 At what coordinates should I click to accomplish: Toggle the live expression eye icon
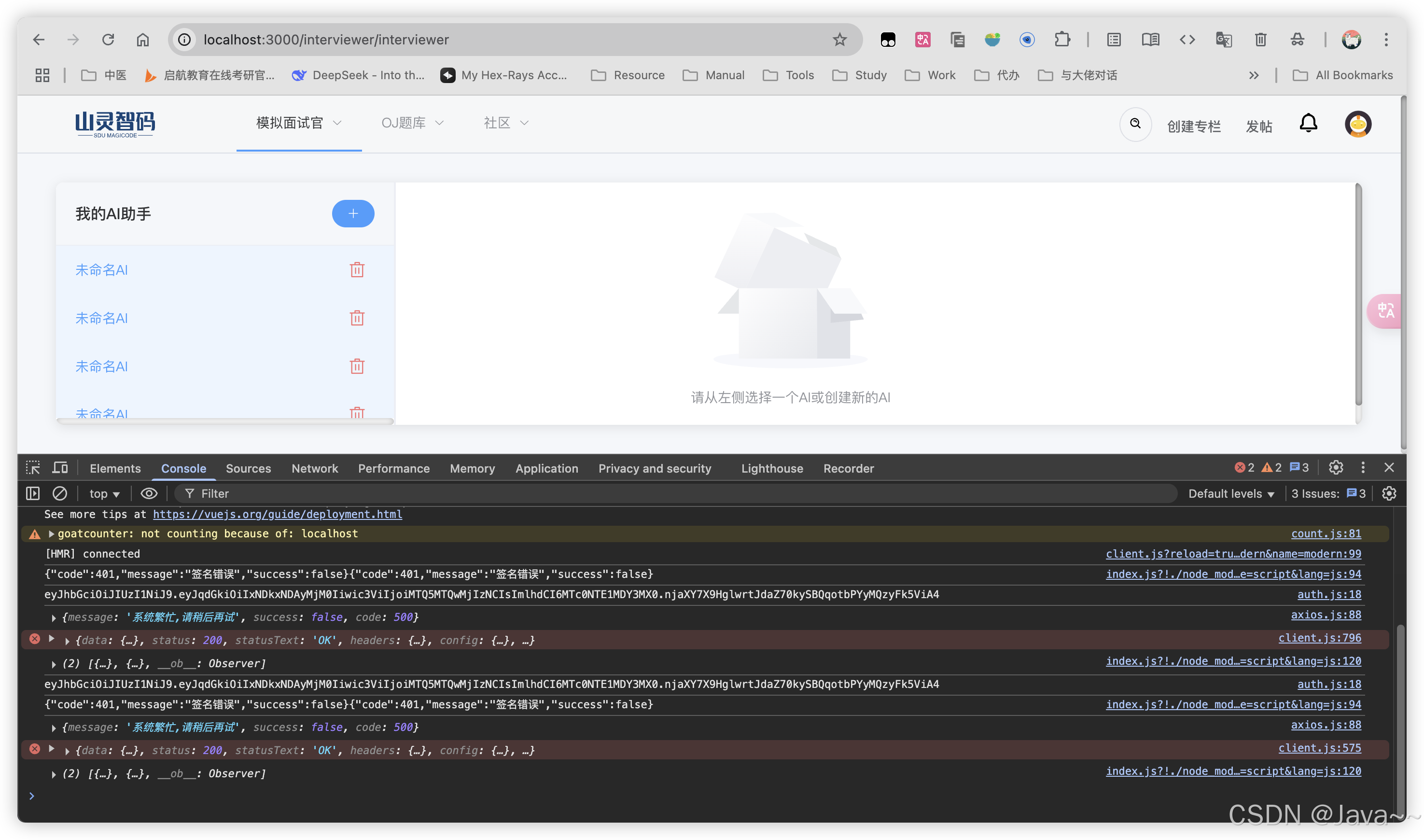149,493
